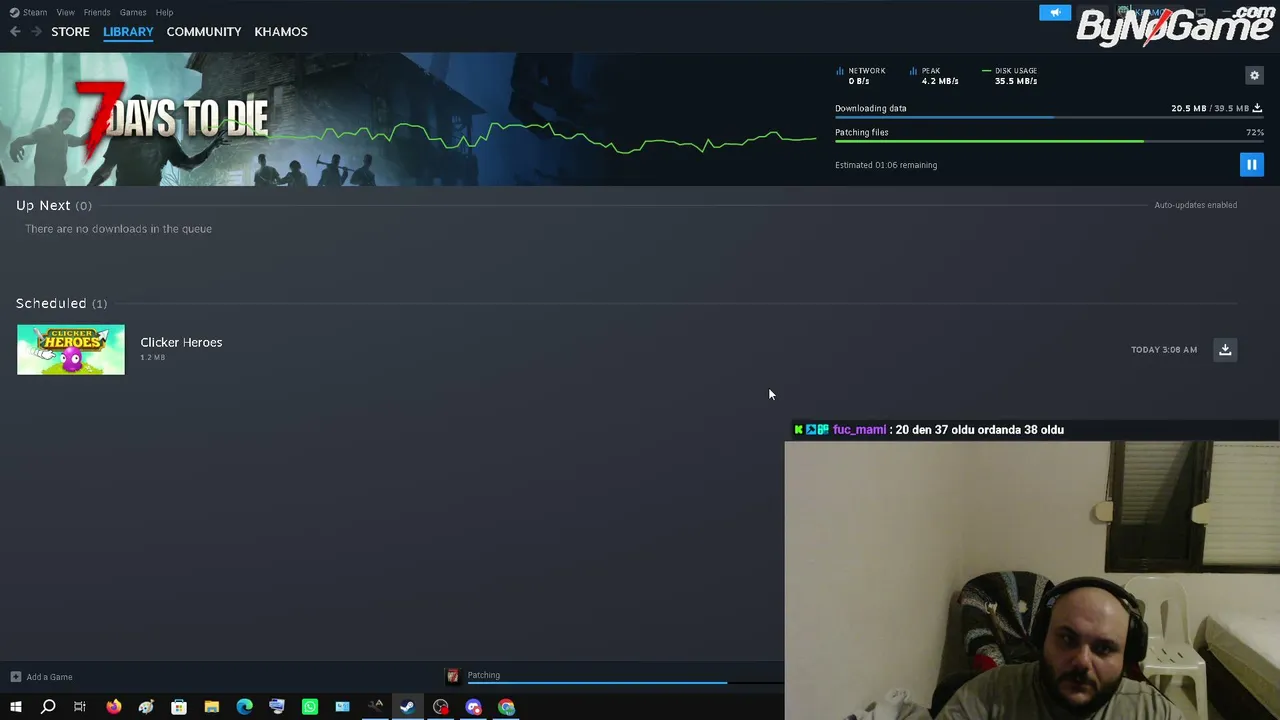This screenshot has width=1280, height=720.
Task: Switch to Google Chrome in the taskbar
Action: click(507, 707)
